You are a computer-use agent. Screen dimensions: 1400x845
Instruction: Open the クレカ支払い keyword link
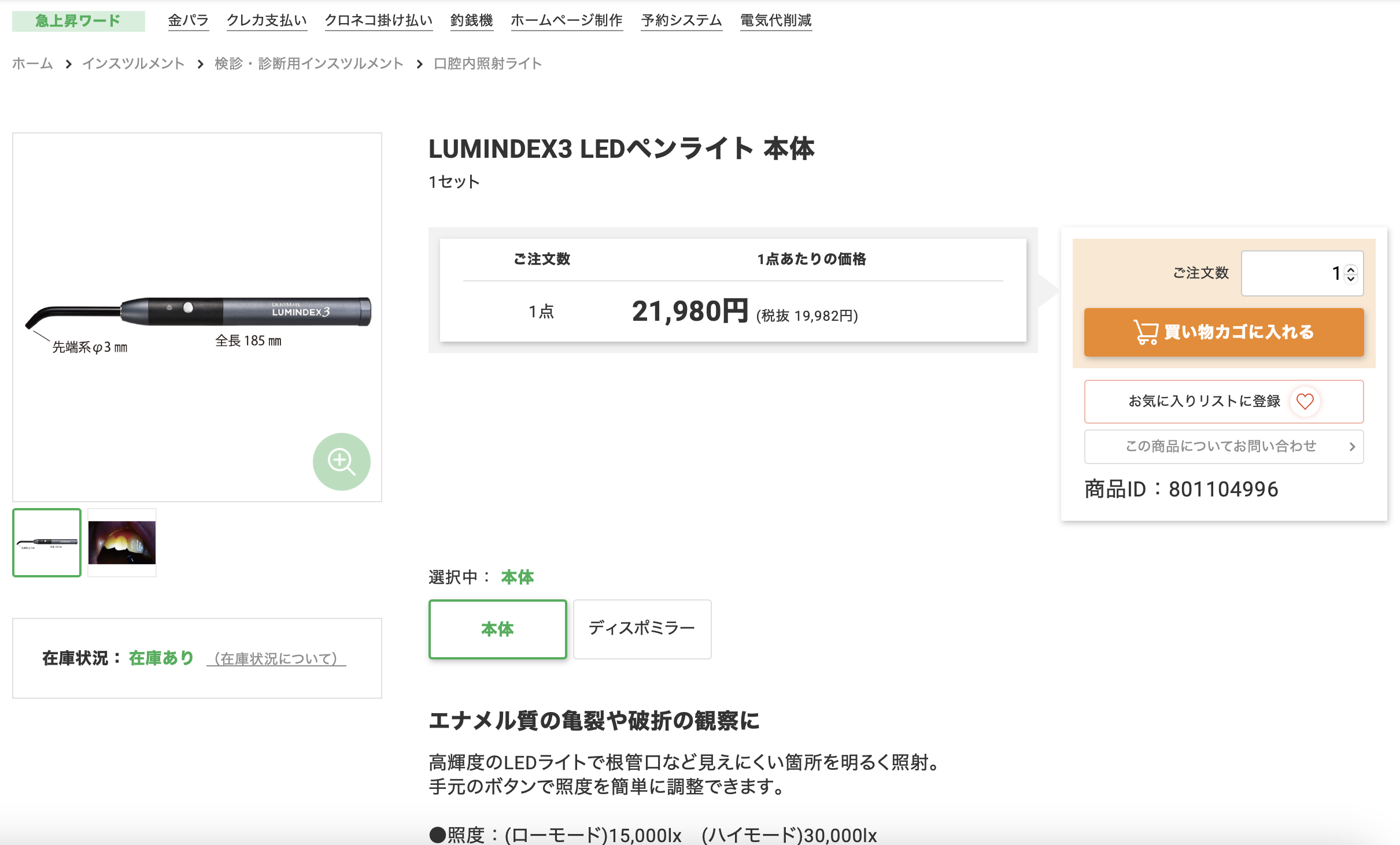(x=267, y=21)
